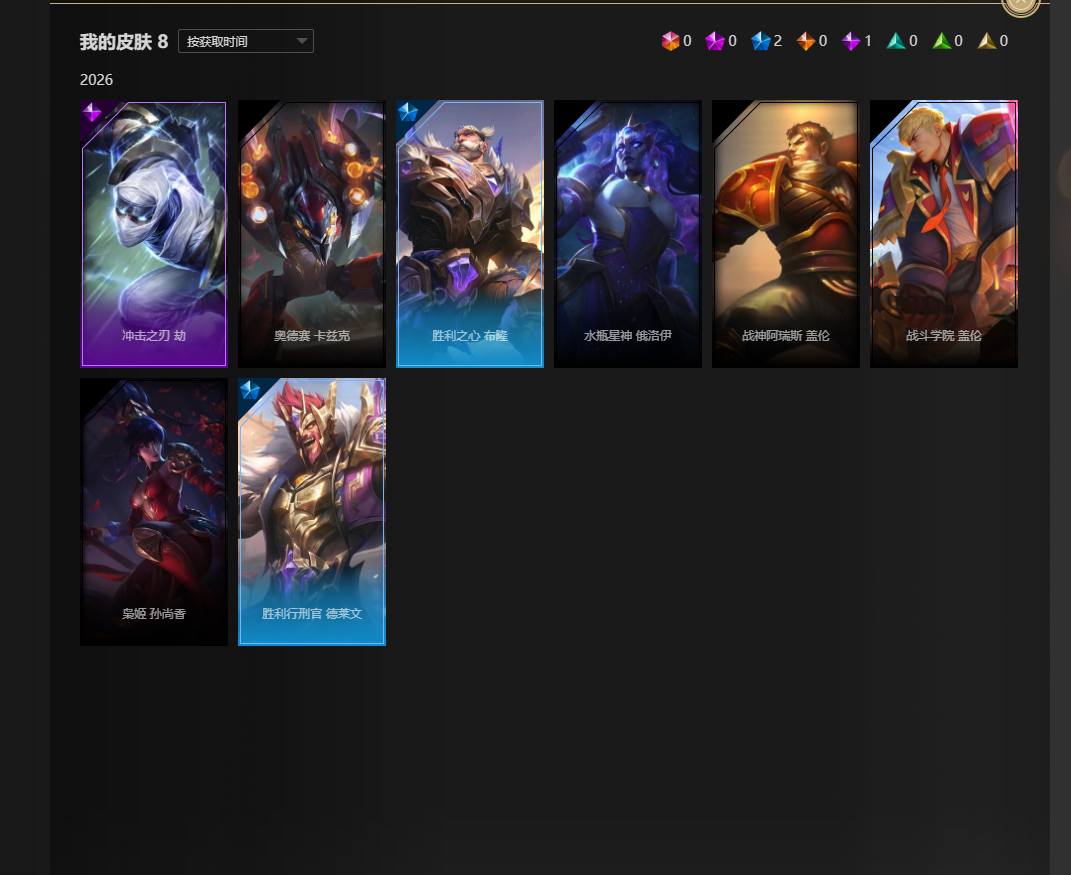Click the count 1 beside the purple diamond gem

pyautogui.click(x=868, y=41)
